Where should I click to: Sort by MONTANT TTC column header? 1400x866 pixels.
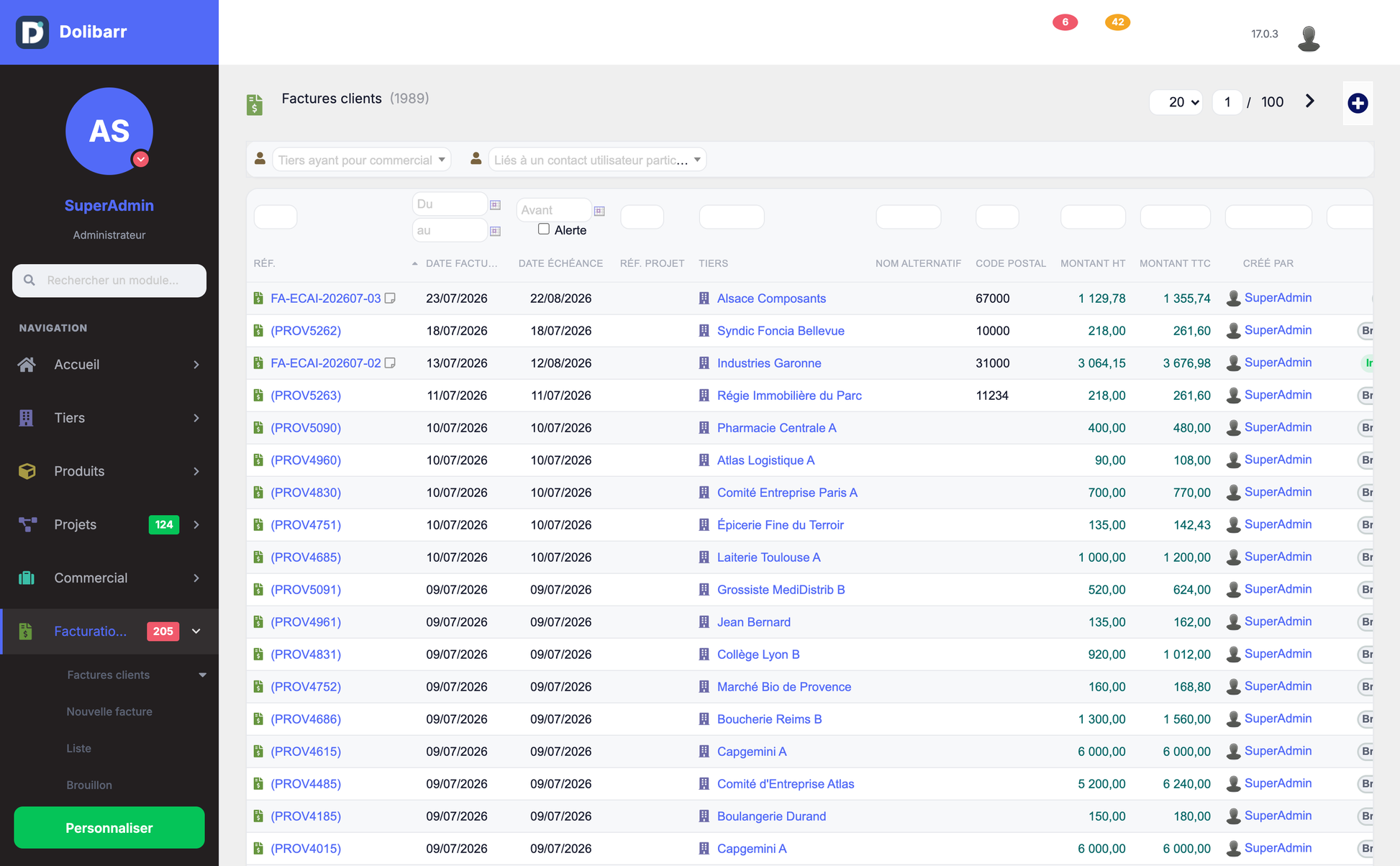[x=1175, y=263]
